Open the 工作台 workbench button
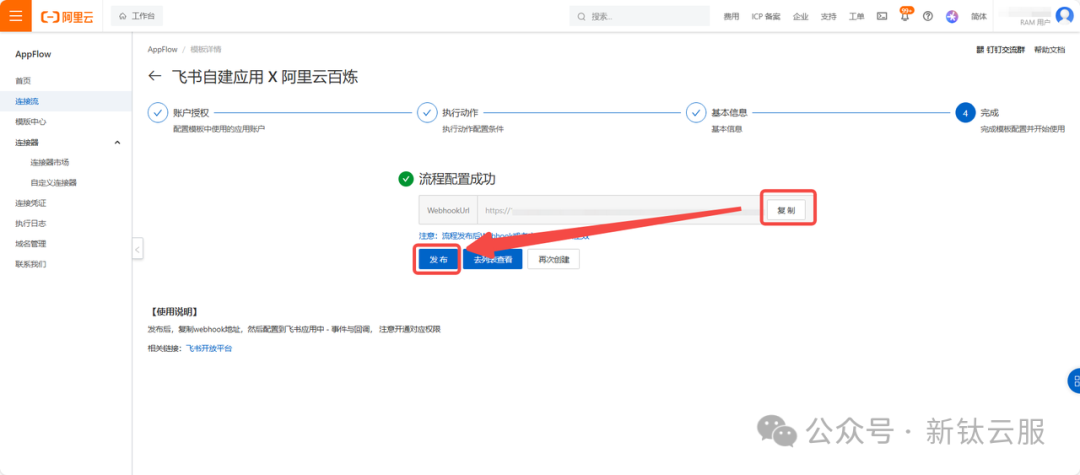This screenshot has width=1080, height=475. (x=136, y=16)
